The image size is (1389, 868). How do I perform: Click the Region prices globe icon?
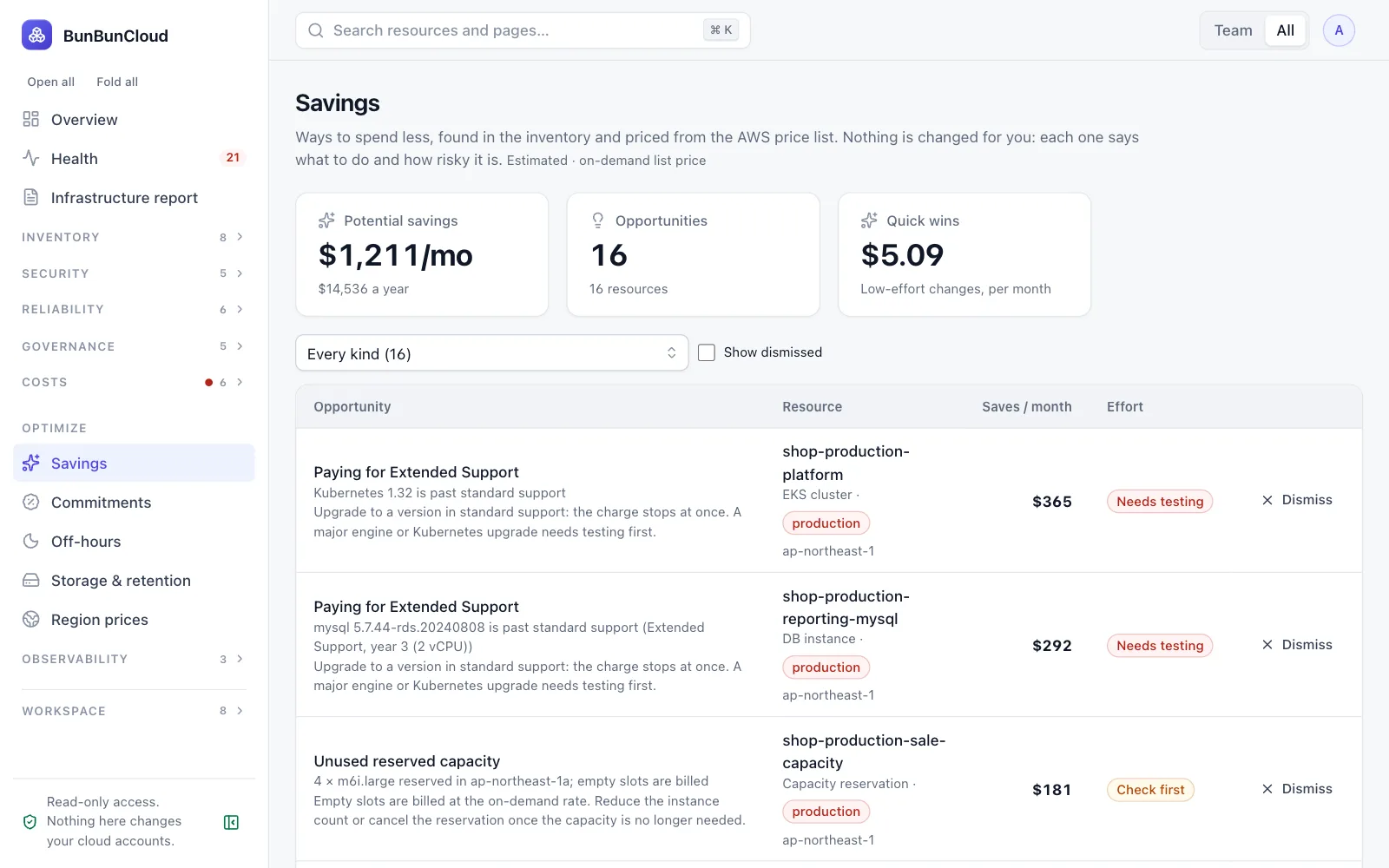(x=31, y=619)
